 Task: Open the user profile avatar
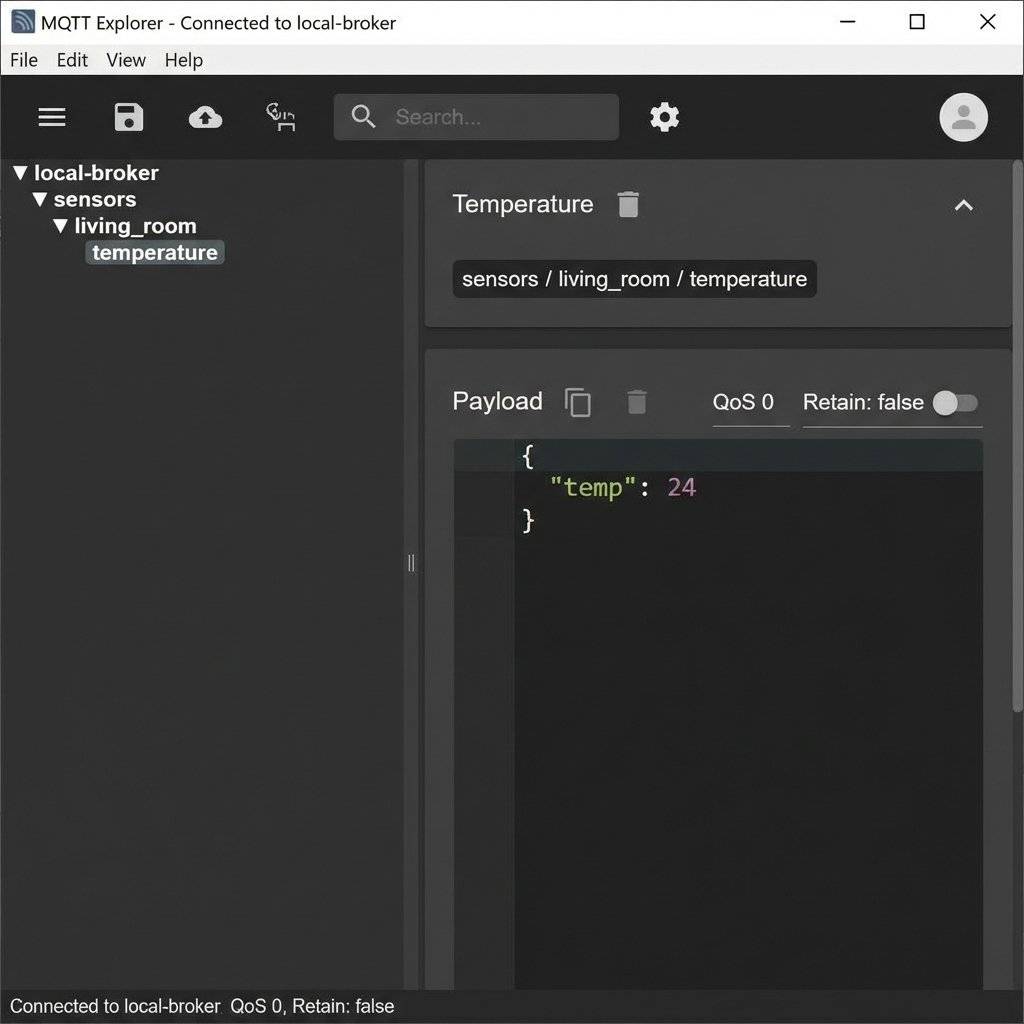(962, 117)
